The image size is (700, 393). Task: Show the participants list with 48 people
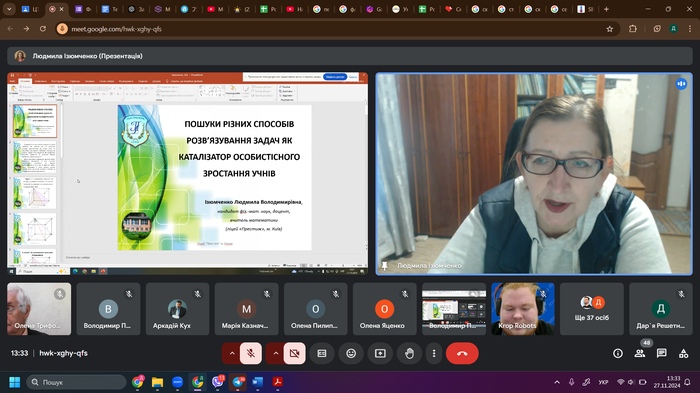tap(640, 353)
